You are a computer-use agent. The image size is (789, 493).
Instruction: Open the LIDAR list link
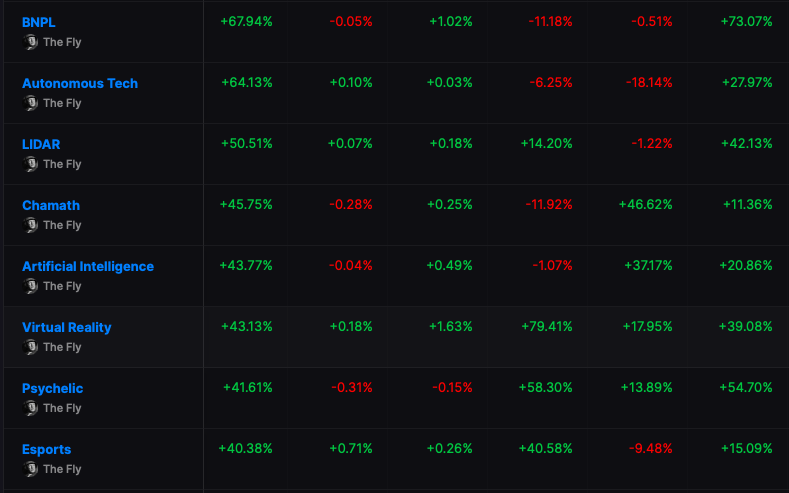(x=41, y=144)
